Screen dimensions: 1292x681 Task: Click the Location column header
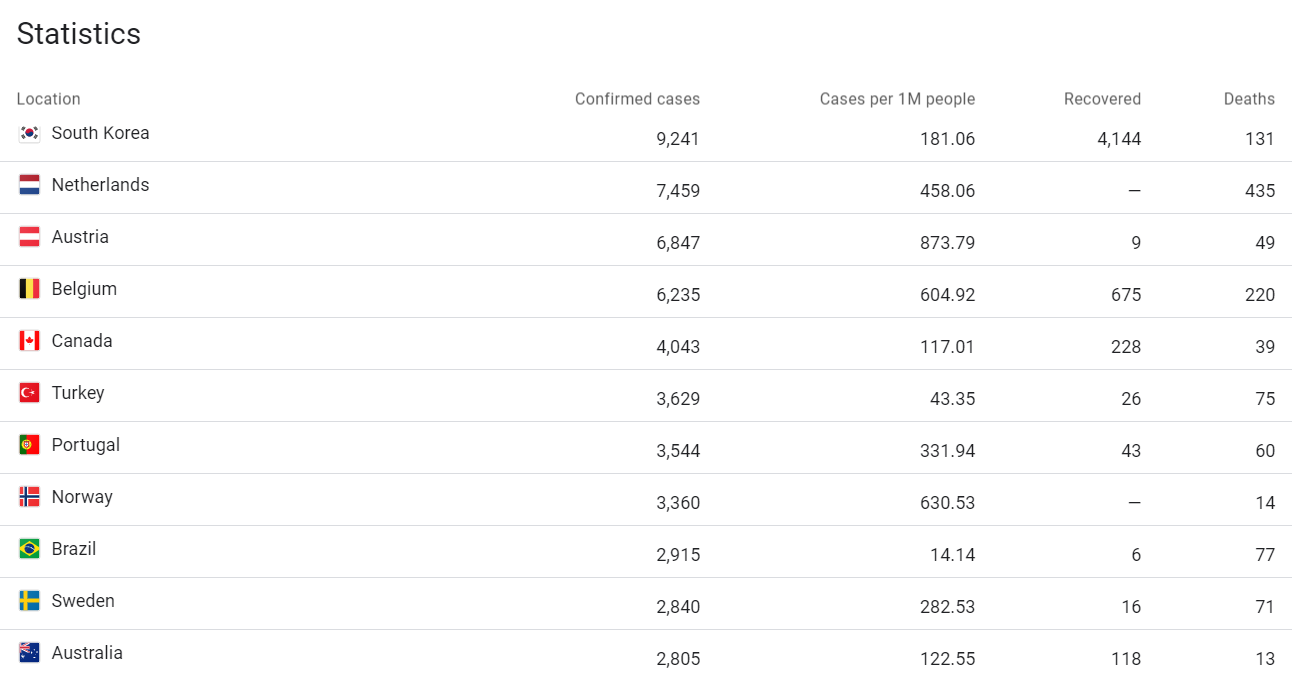[48, 99]
